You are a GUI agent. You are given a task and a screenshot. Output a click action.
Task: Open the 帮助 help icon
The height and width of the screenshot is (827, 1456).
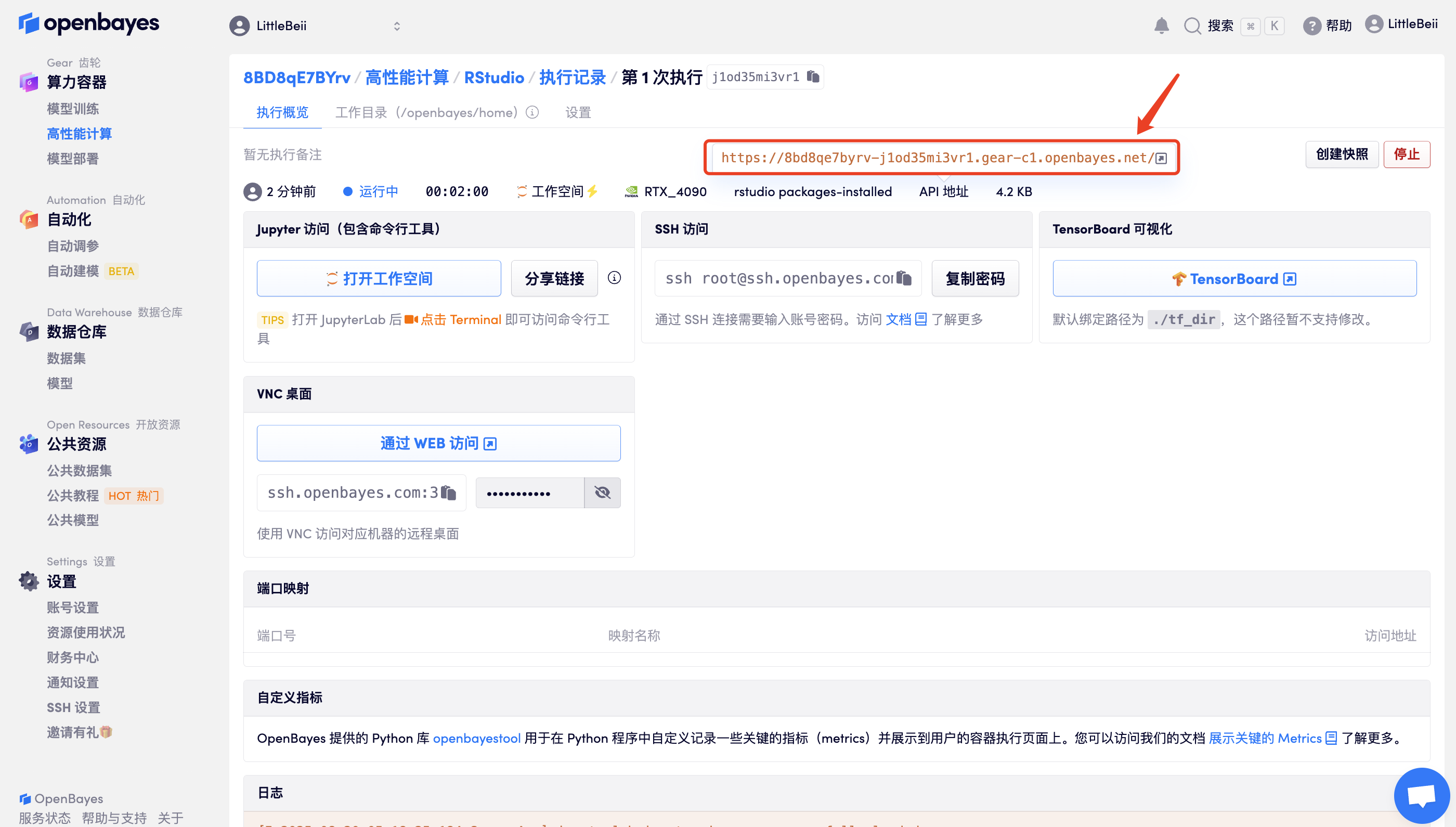point(1311,25)
